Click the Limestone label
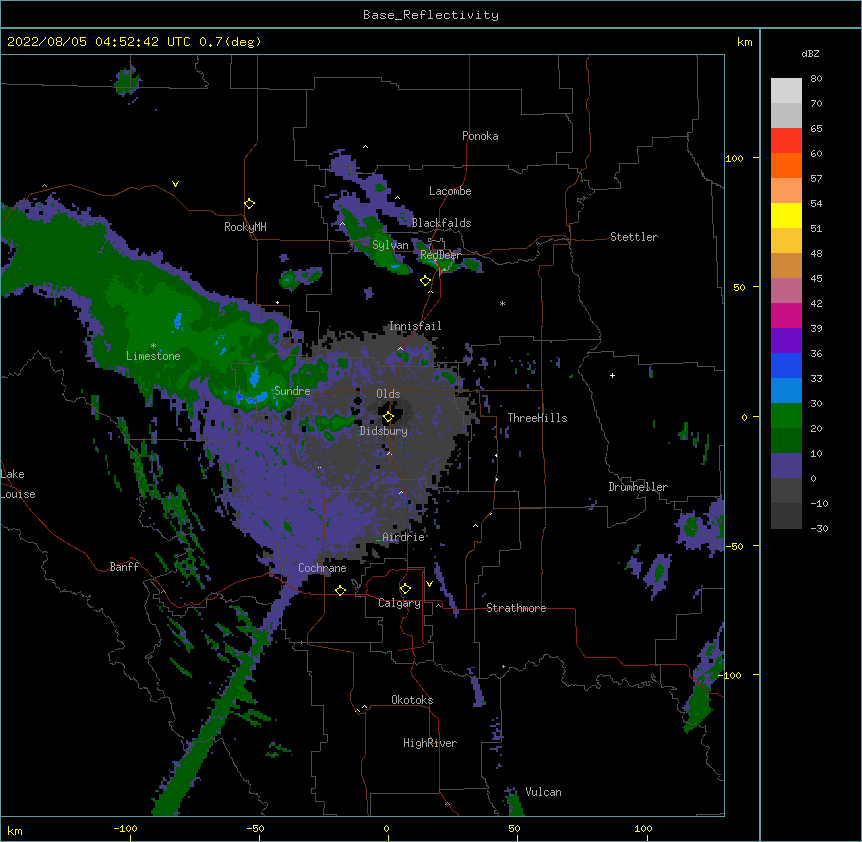The width and height of the screenshot is (862, 842). click(153, 356)
